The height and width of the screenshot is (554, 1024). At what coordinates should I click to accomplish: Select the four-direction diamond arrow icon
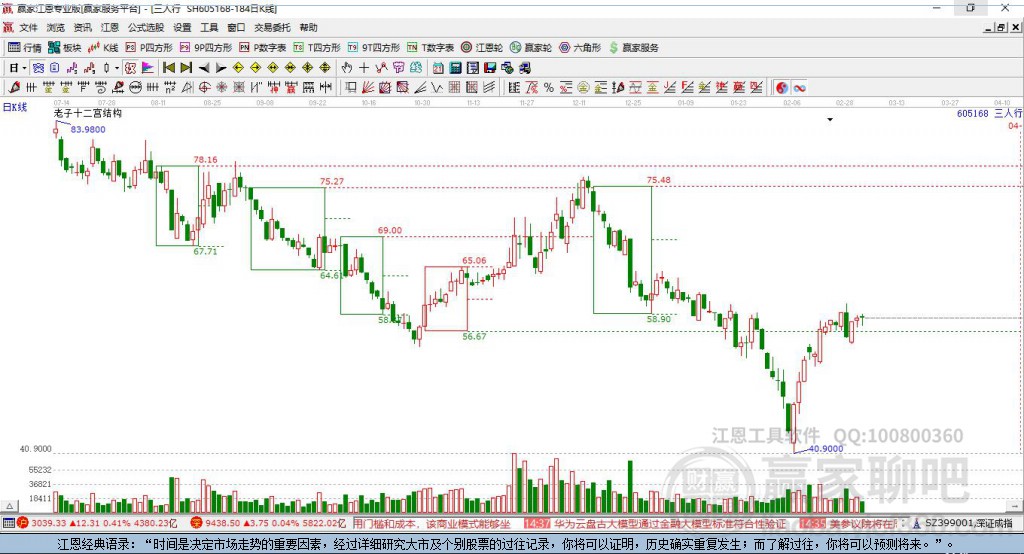click(308, 68)
